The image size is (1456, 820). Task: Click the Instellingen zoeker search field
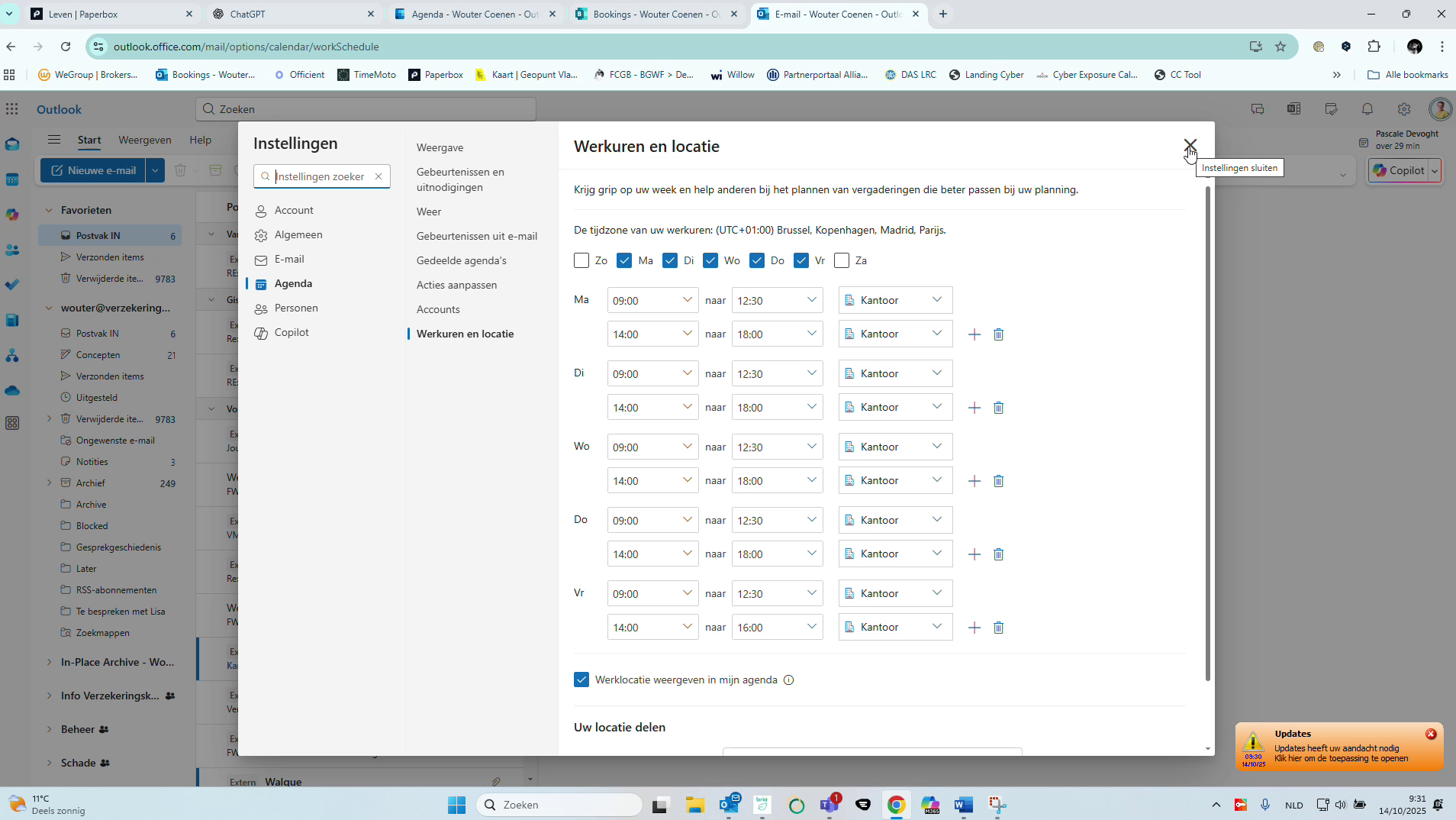pos(321,176)
